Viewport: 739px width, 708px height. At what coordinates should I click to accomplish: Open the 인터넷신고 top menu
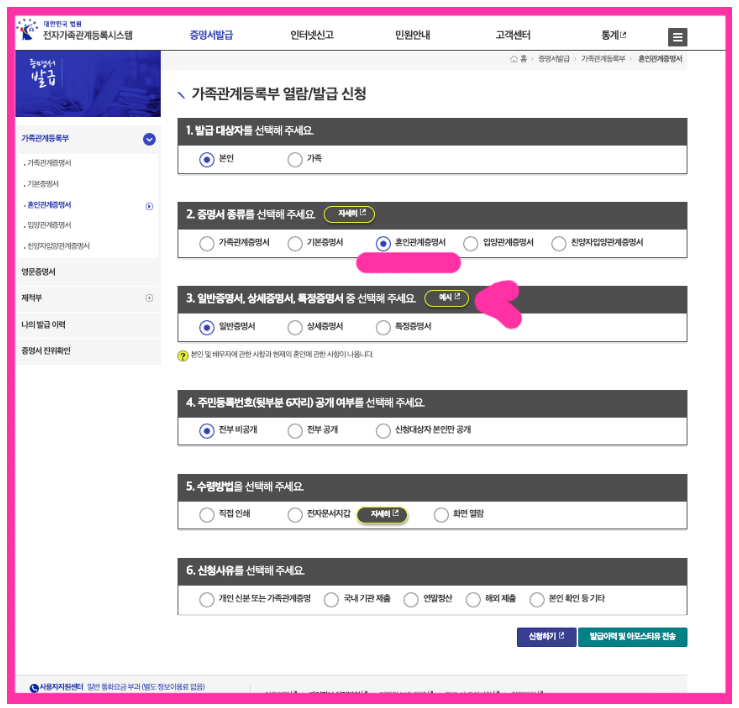pos(312,35)
